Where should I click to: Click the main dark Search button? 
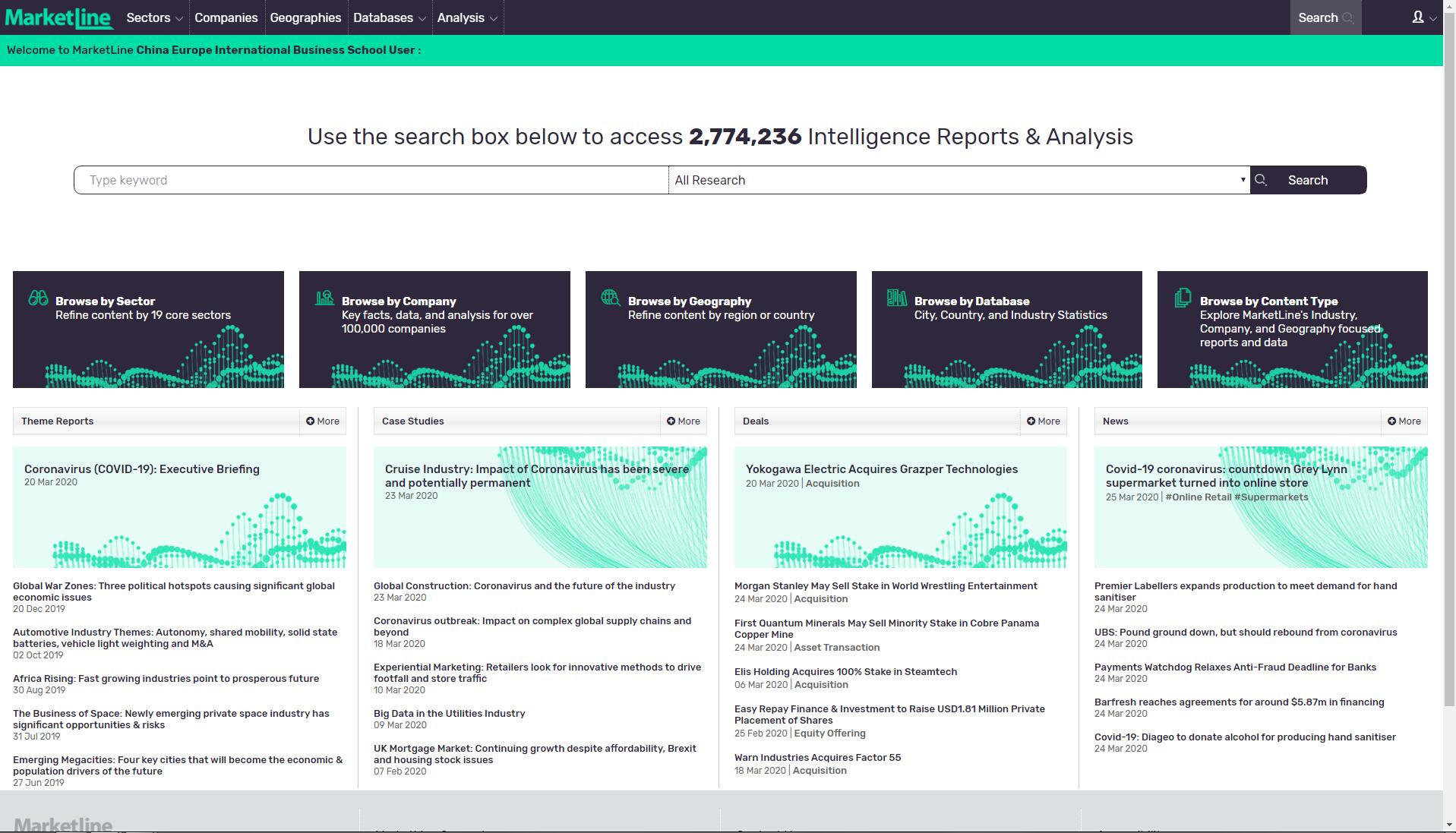(x=1308, y=180)
